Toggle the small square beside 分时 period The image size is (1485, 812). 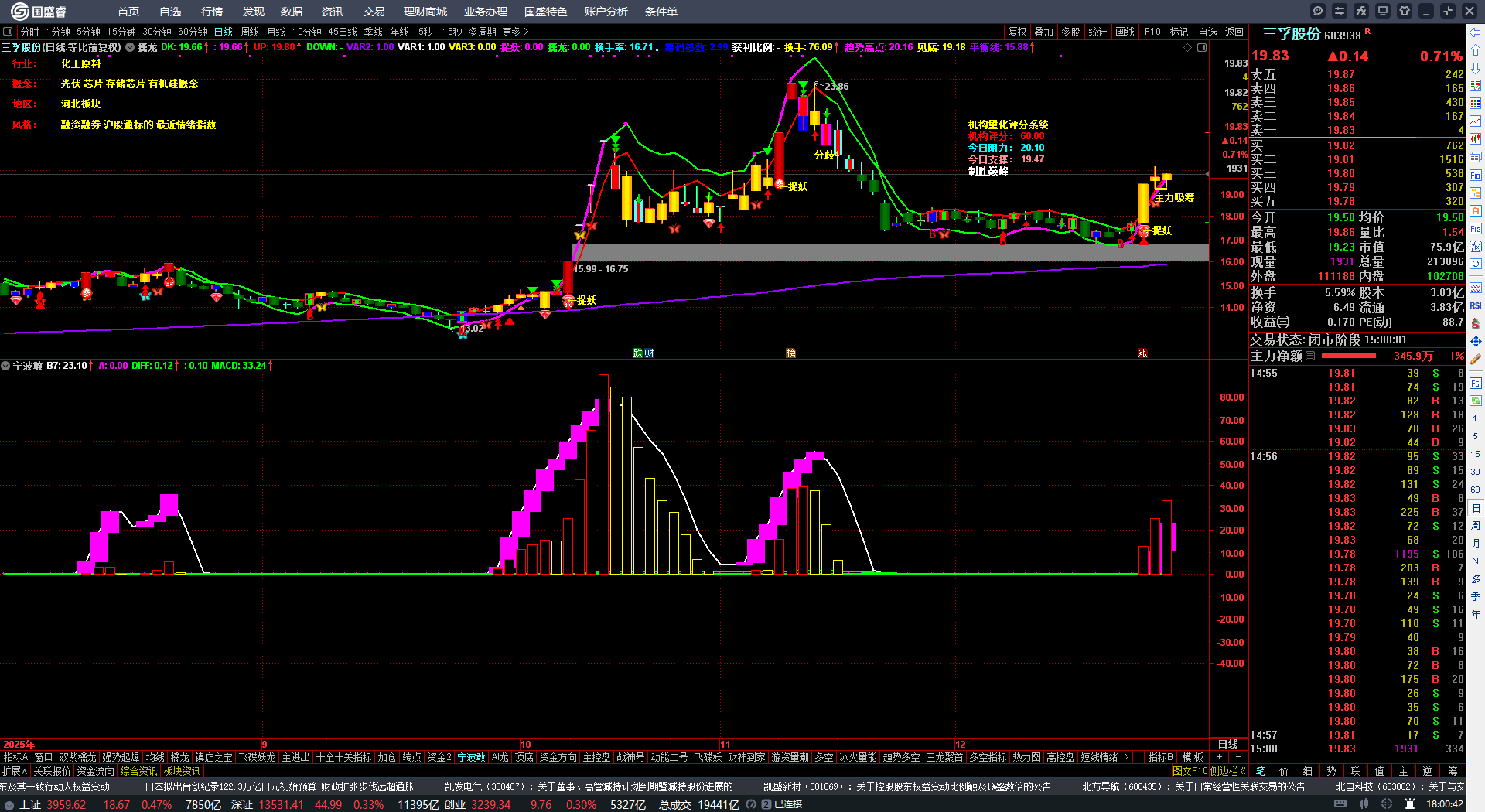(8, 32)
